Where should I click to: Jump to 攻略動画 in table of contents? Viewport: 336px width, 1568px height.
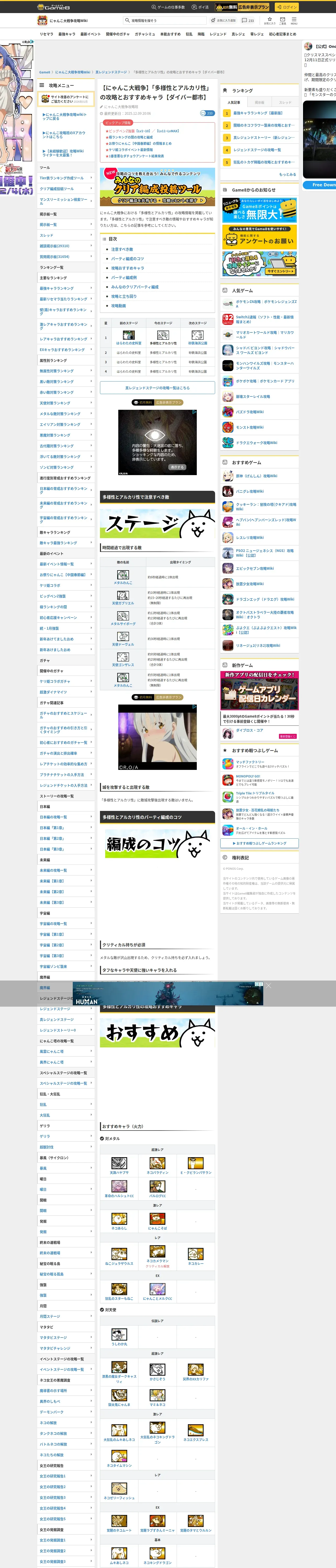coord(118,305)
